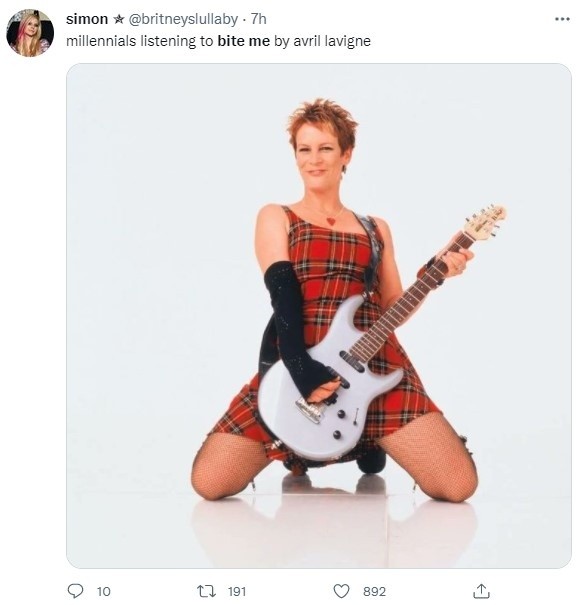Like the tweet with heart icon
The image size is (583, 605).
pyautogui.click(x=341, y=591)
